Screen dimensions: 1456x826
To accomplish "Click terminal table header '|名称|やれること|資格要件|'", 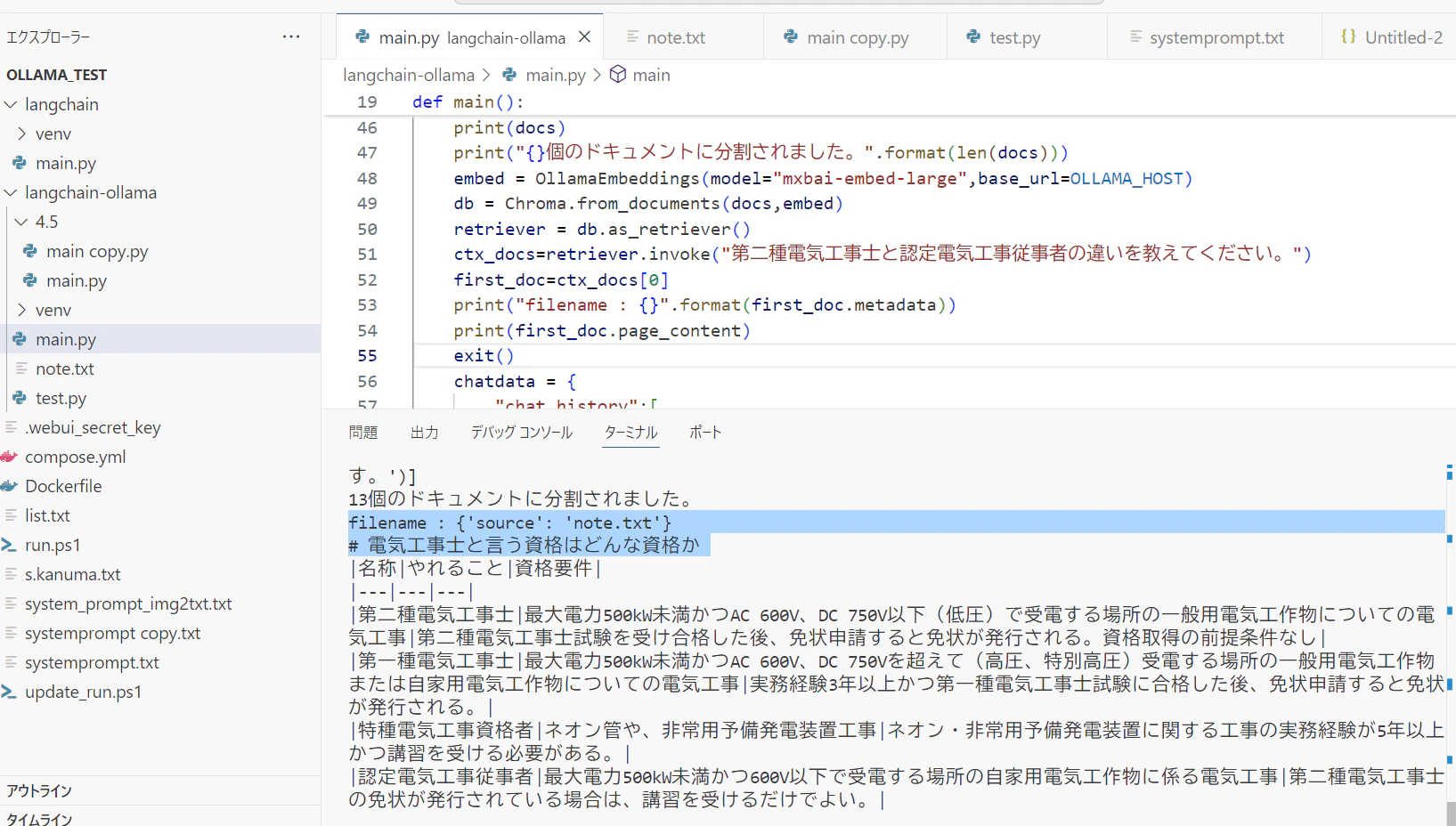I will (476, 568).
